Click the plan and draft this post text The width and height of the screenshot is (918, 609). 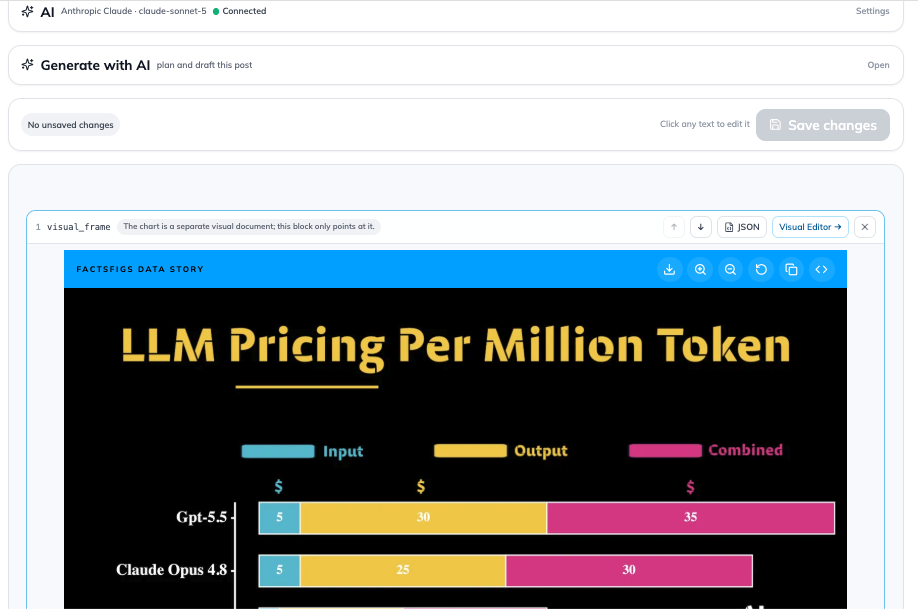point(204,65)
